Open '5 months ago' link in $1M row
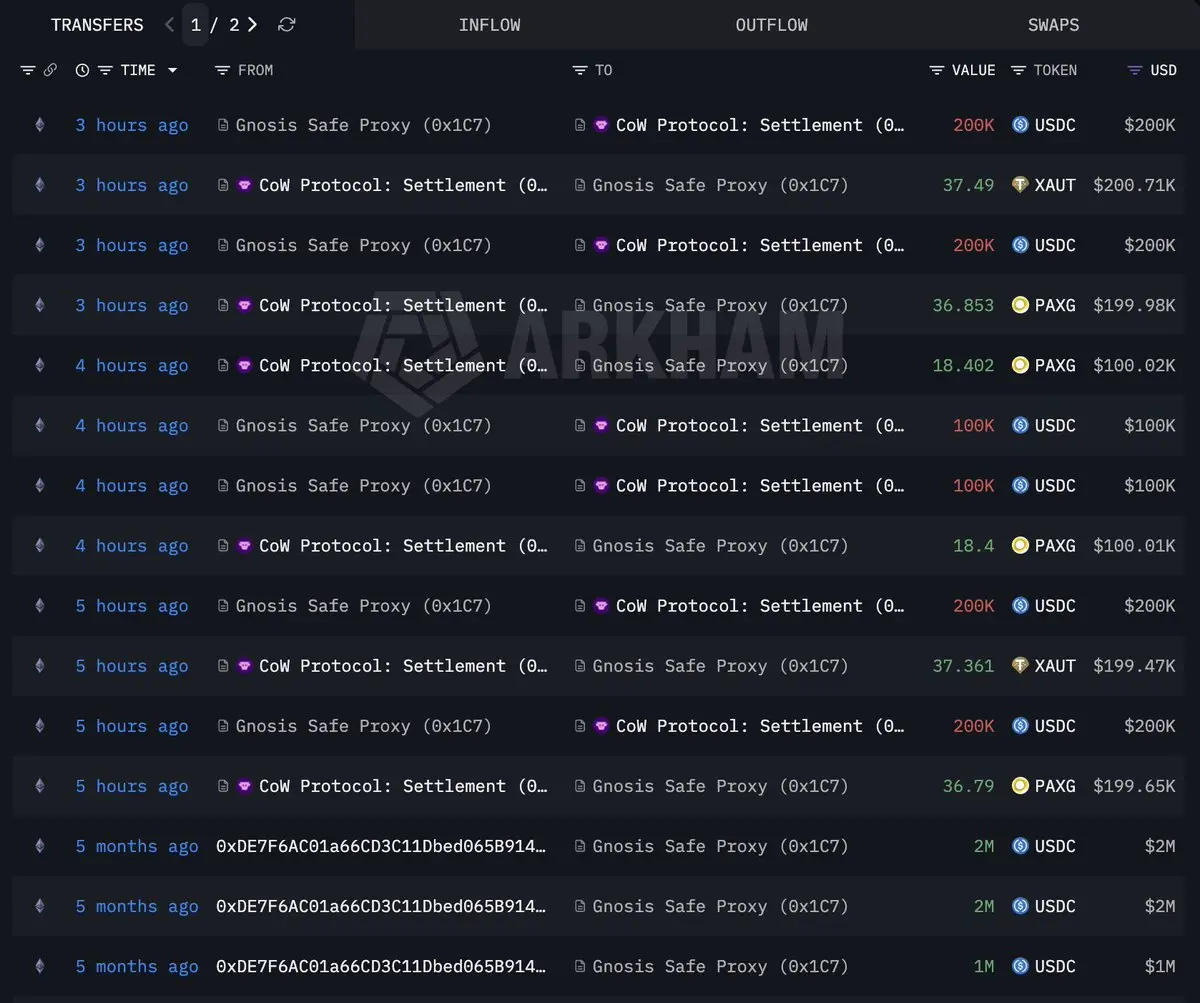1200x1003 pixels. [137, 966]
